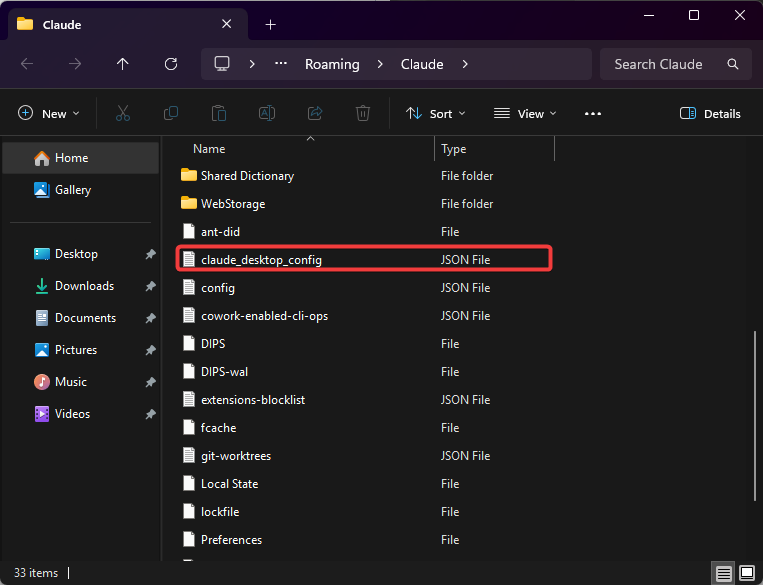Open See more toolbar options
Screen dimensions: 763x585
tap(593, 113)
